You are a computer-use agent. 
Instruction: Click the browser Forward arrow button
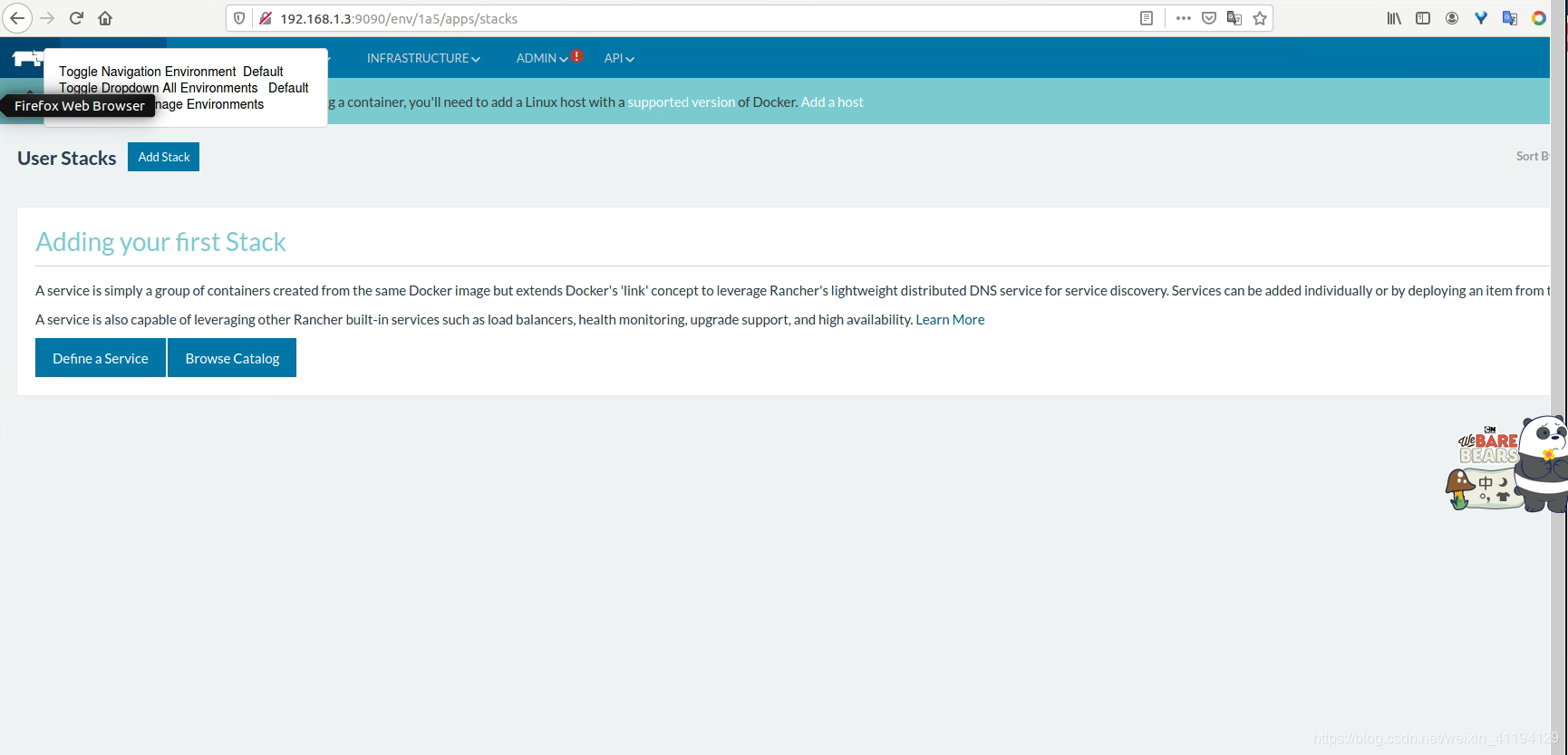(x=47, y=18)
